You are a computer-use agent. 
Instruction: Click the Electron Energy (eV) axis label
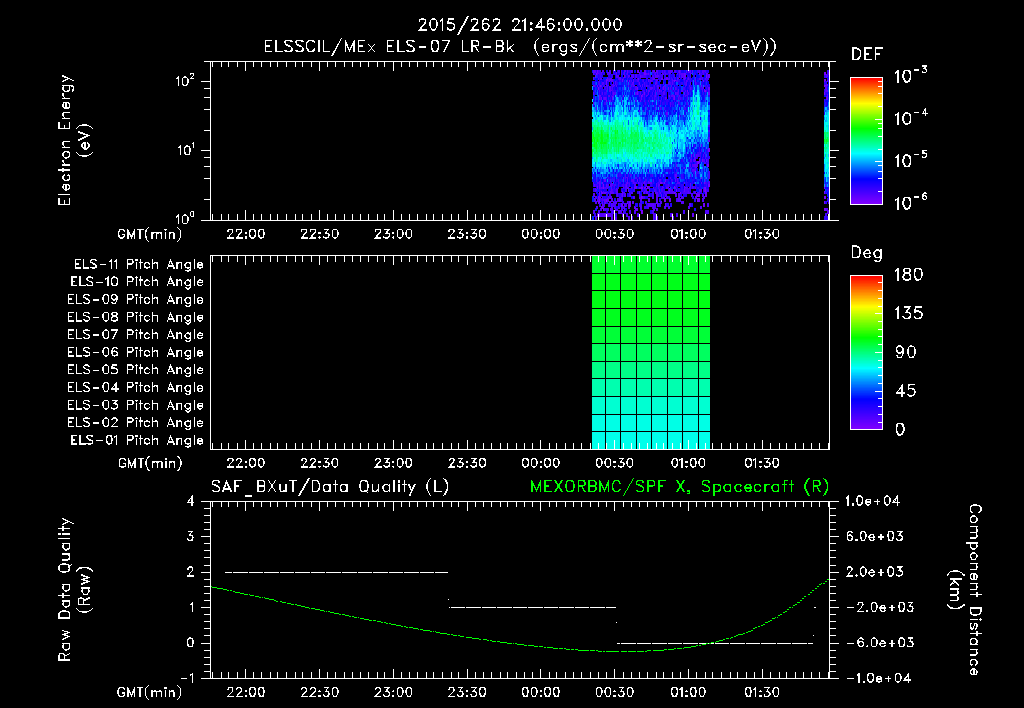click(73, 140)
